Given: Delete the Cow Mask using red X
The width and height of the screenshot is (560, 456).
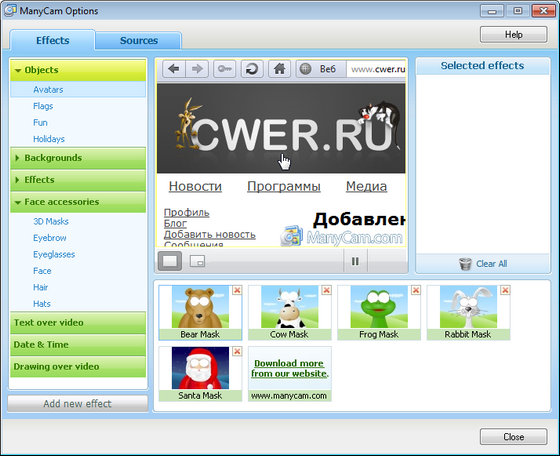Looking at the screenshot, I should pyautogui.click(x=326, y=290).
